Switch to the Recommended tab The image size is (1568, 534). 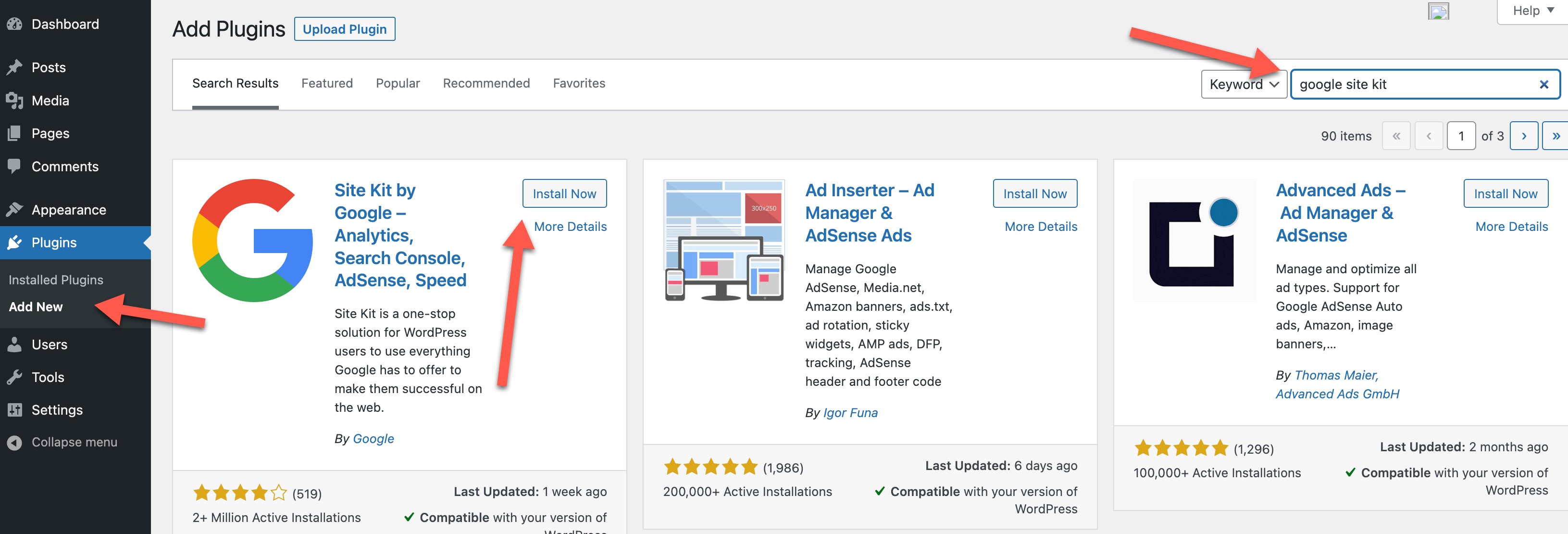pos(486,83)
